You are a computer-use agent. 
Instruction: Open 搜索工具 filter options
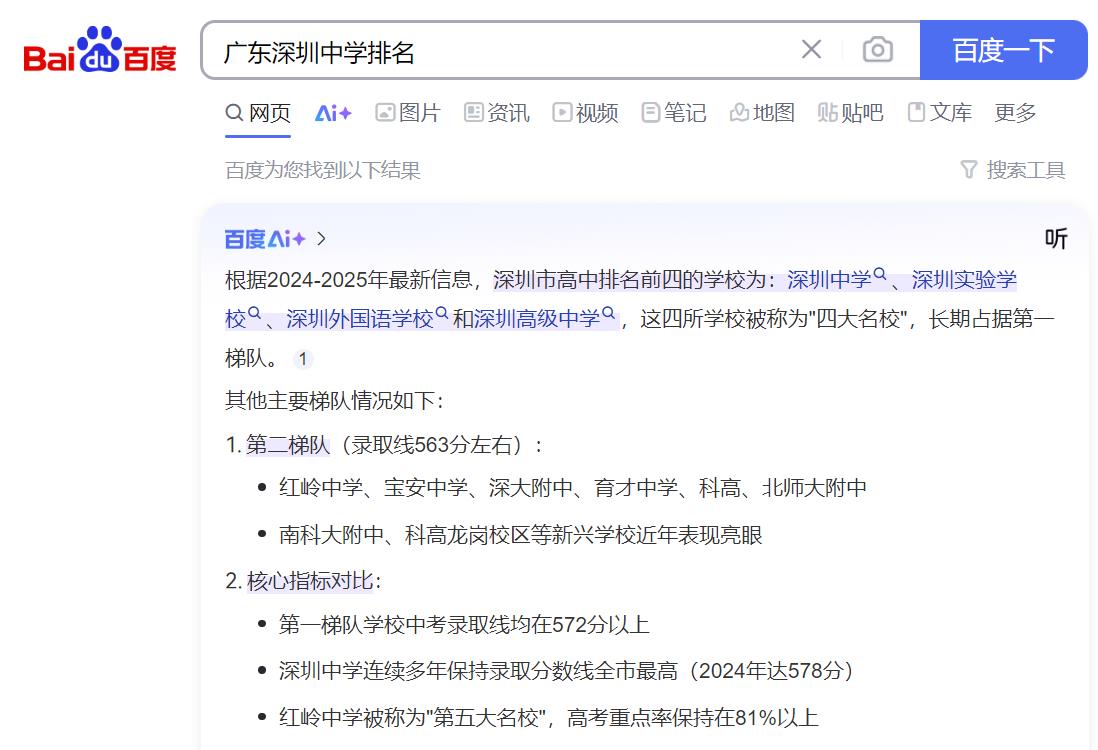pyautogui.click(x=1013, y=169)
